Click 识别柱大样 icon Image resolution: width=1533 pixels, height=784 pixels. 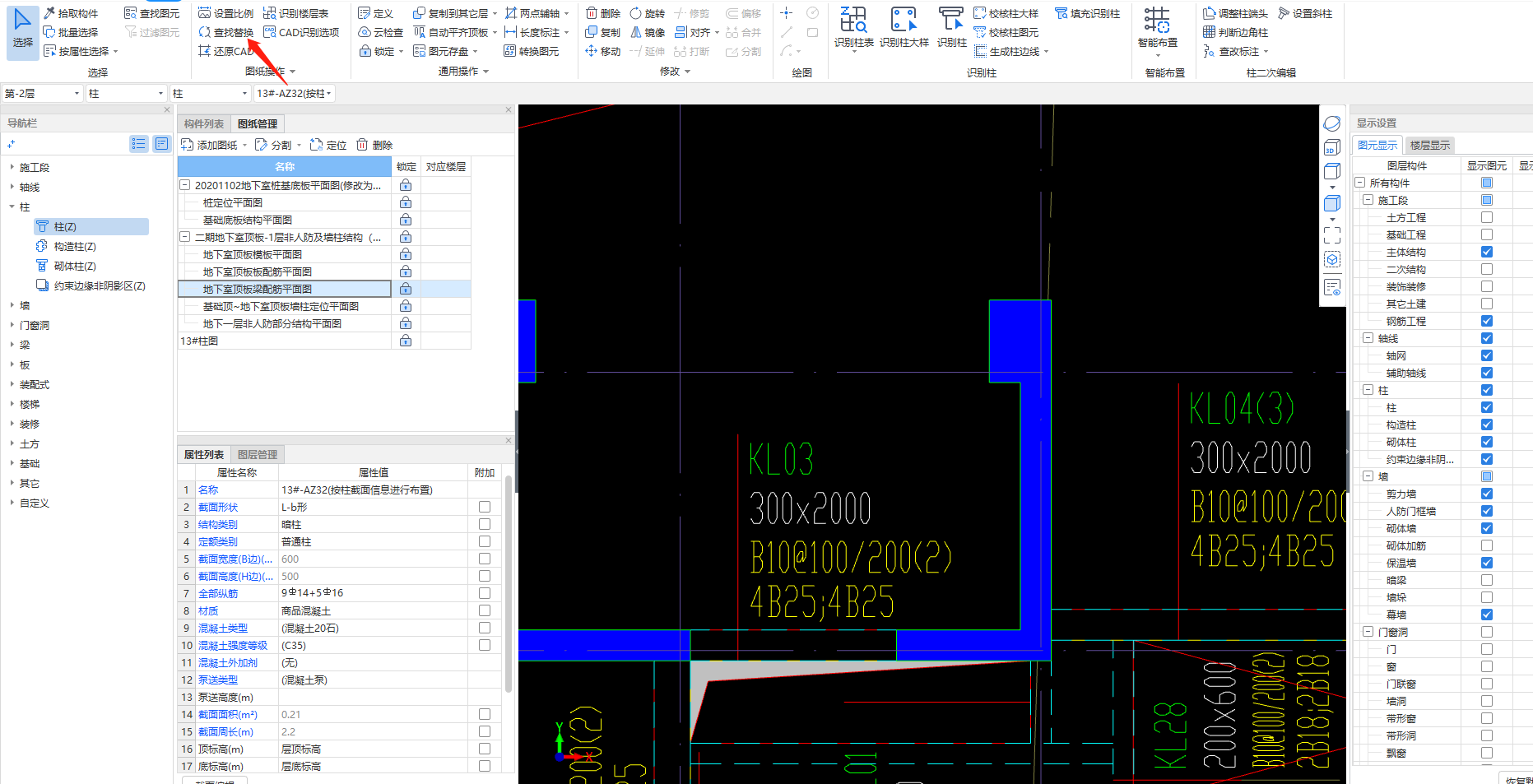(x=904, y=28)
